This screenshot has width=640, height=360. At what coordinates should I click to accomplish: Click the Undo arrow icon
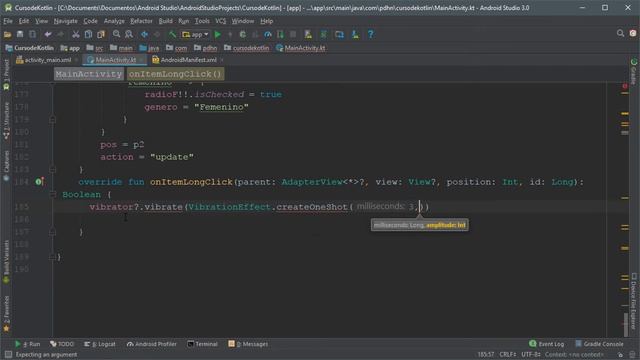tap(48, 35)
